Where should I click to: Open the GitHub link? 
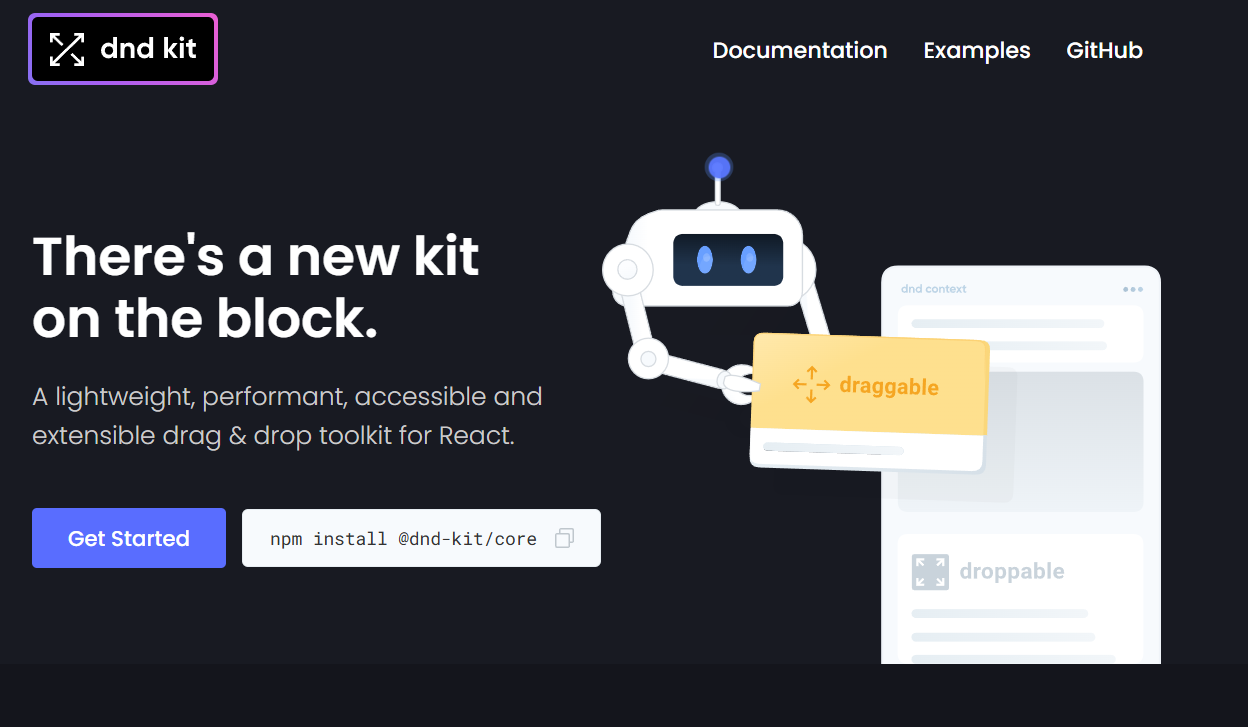coord(1104,50)
